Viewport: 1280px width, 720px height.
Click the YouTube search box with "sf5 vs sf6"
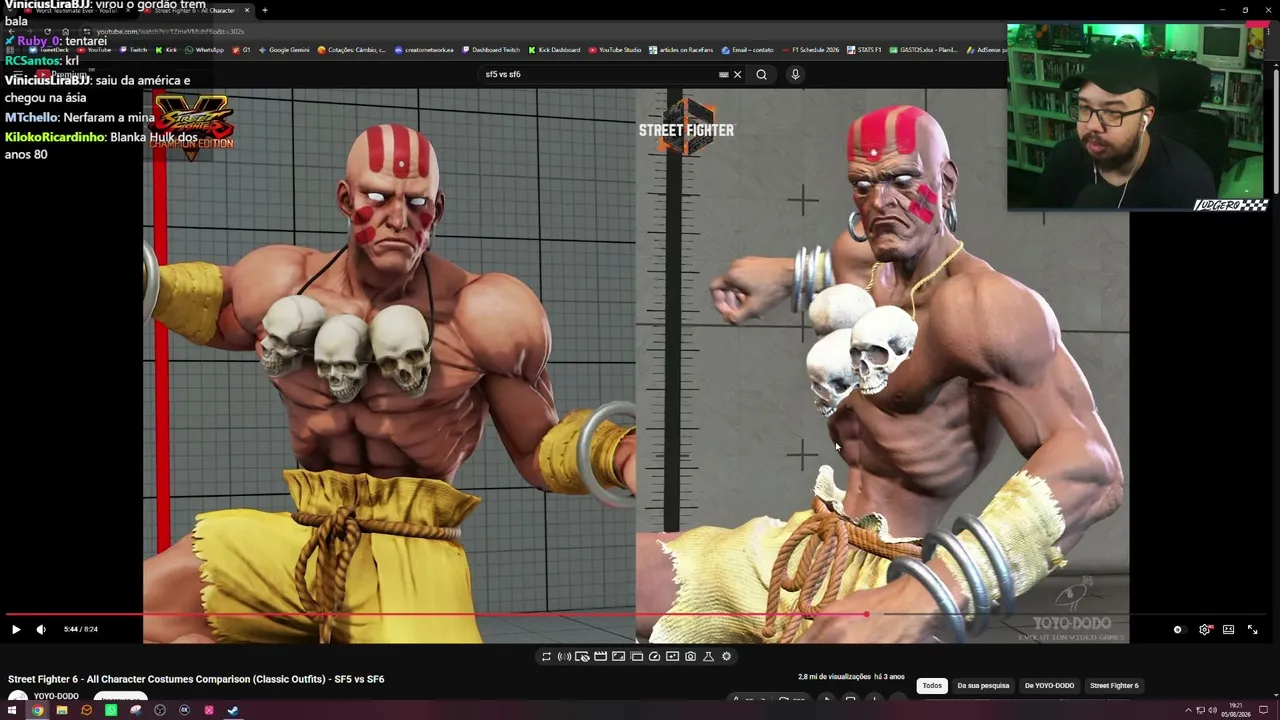click(600, 74)
